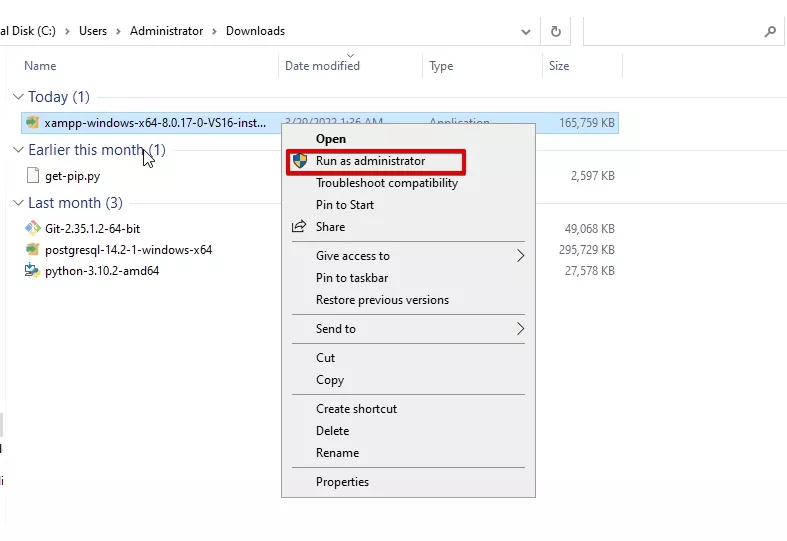This screenshot has width=787, height=541.
Task: Collapse the Last month group
Action: (x=18, y=203)
